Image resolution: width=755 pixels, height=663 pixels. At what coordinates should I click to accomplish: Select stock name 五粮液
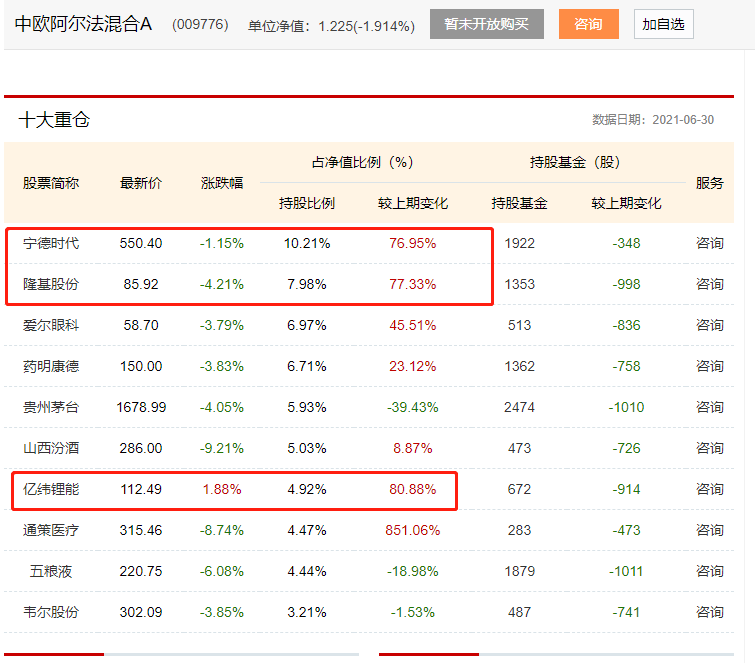[51, 571]
